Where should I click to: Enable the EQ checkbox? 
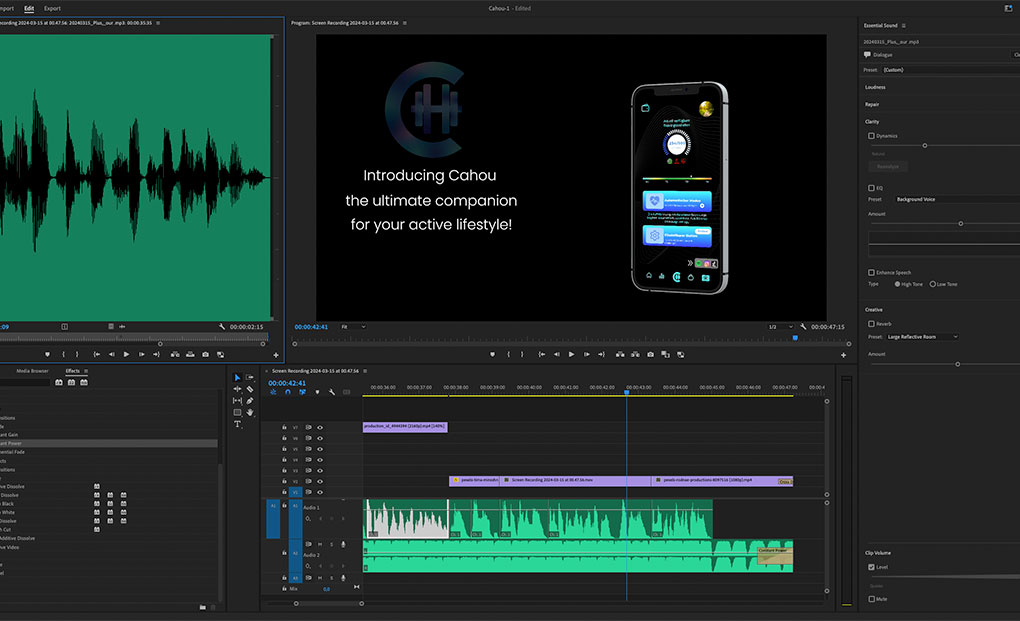(871, 188)
